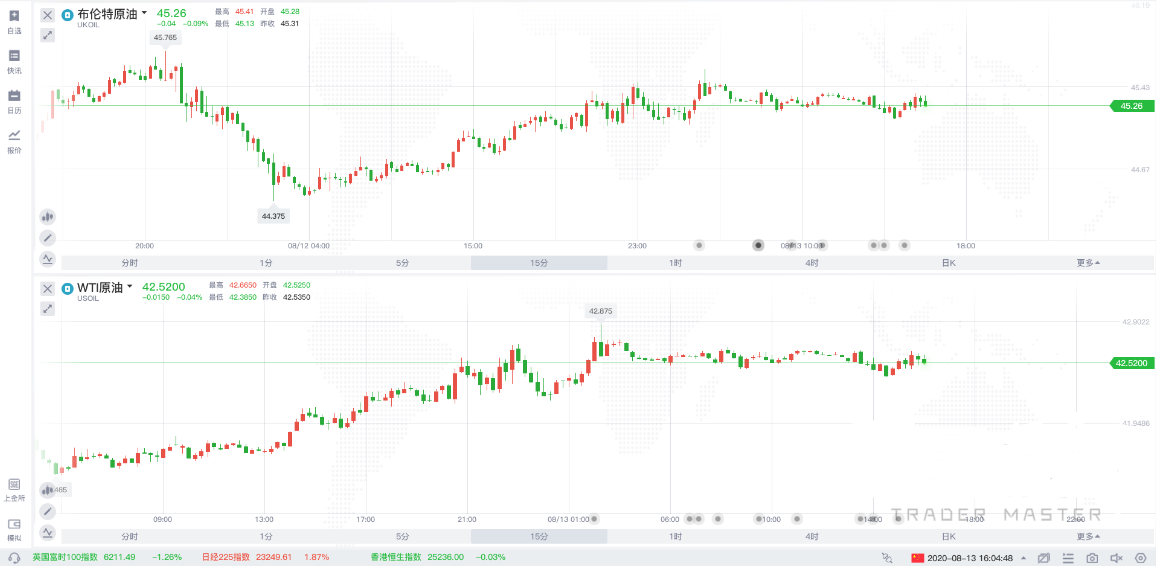The height and width of the screenshot is (566, 1159).
Task: Open the 快讯 news flash panel
Action: point(14,61)
